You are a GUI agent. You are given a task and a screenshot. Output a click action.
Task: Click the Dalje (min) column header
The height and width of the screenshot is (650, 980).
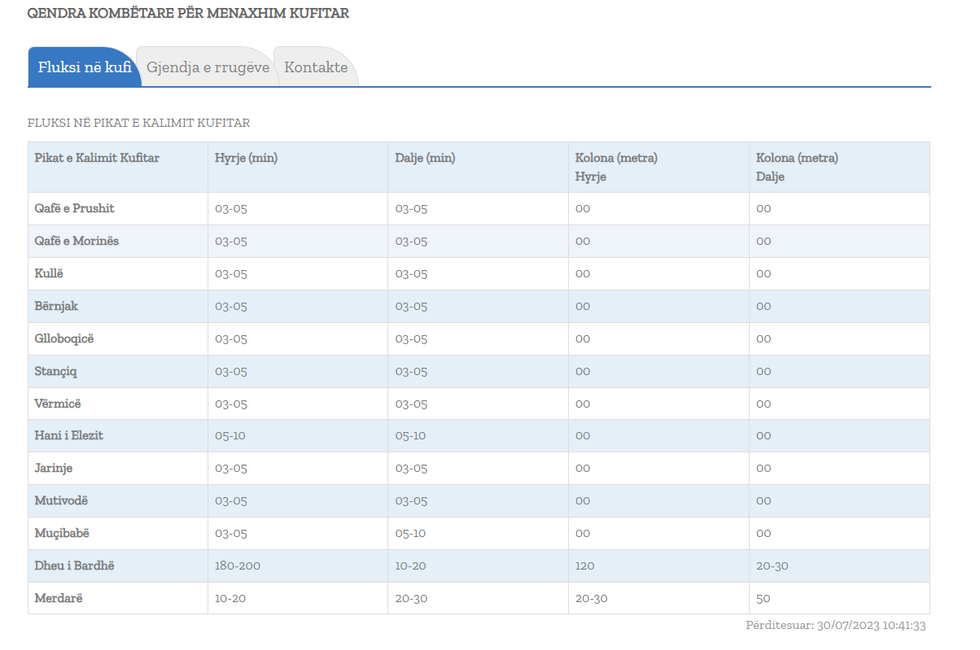click(425, 158)
